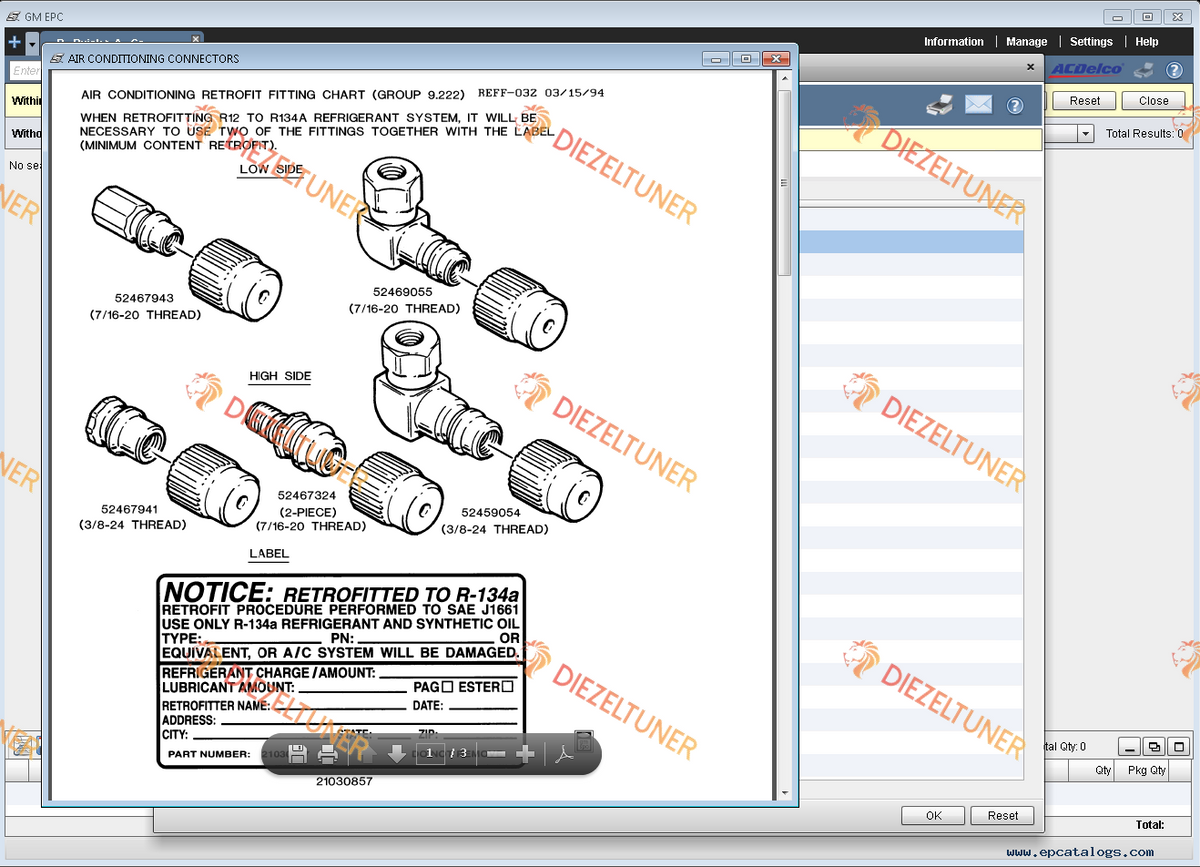This screenshot has width=1200, height=867.
Task: Open the Settings menu
Action: (x=1091, y=42)
